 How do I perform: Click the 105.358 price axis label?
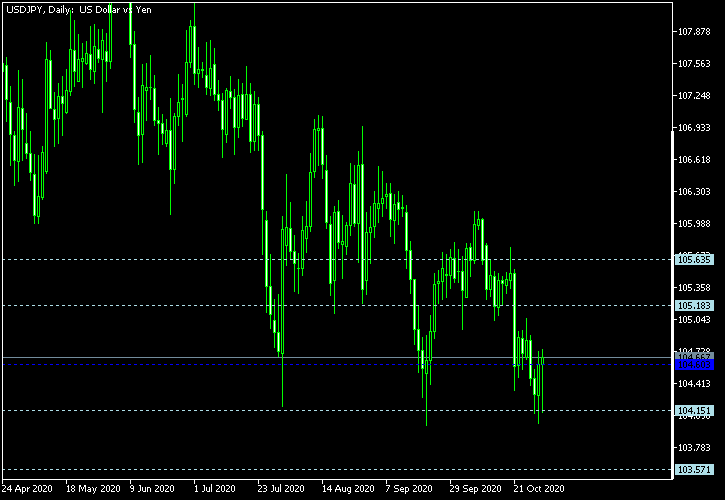694,288
